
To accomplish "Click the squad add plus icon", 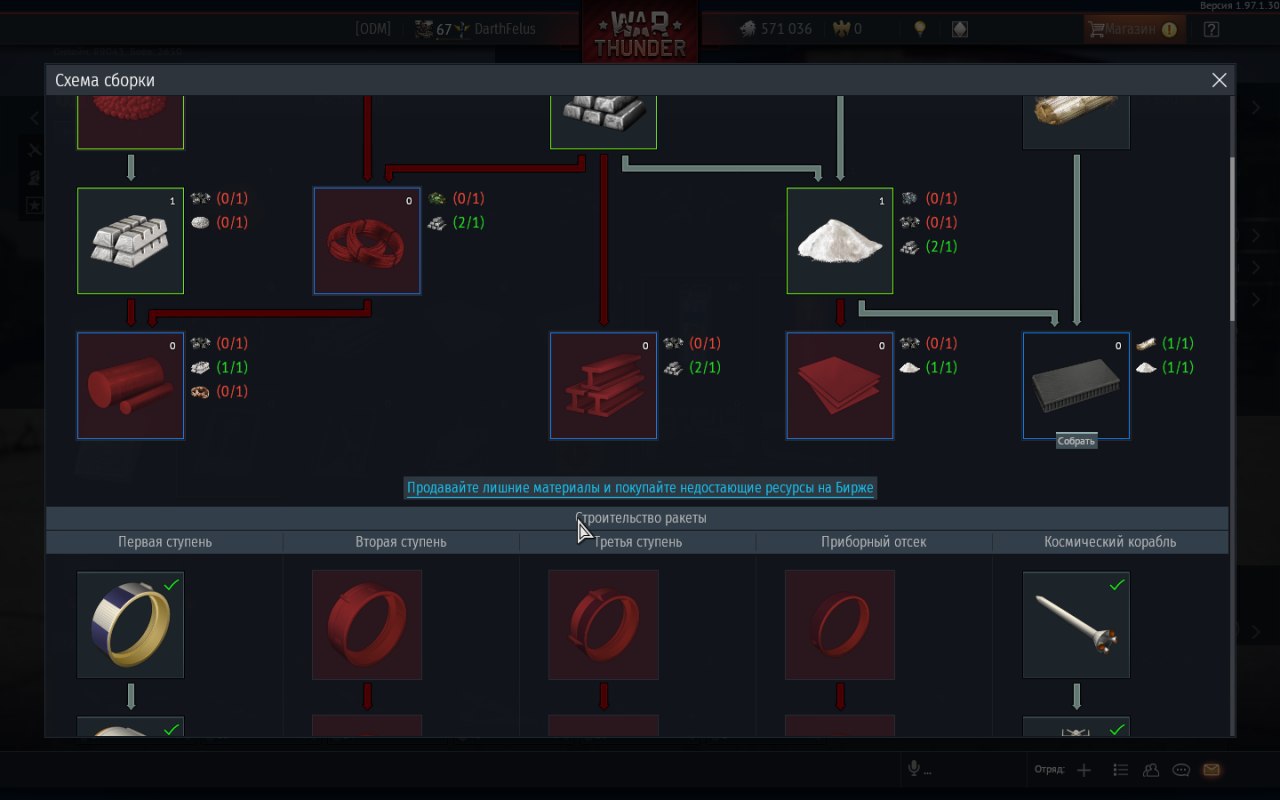I will pos(1084,770).
